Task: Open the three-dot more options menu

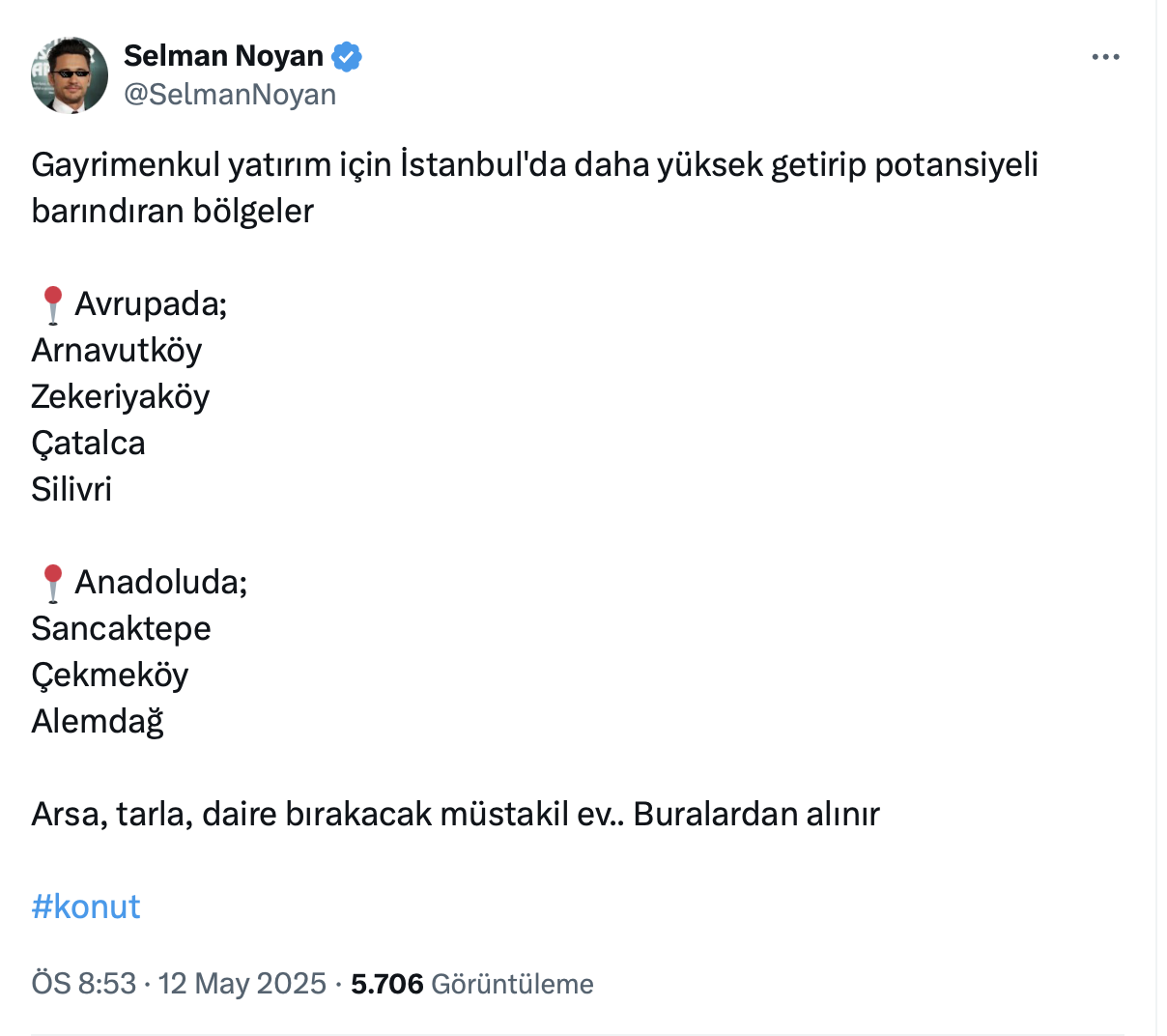Action: pyautogui.click(x=1105, y=57)
